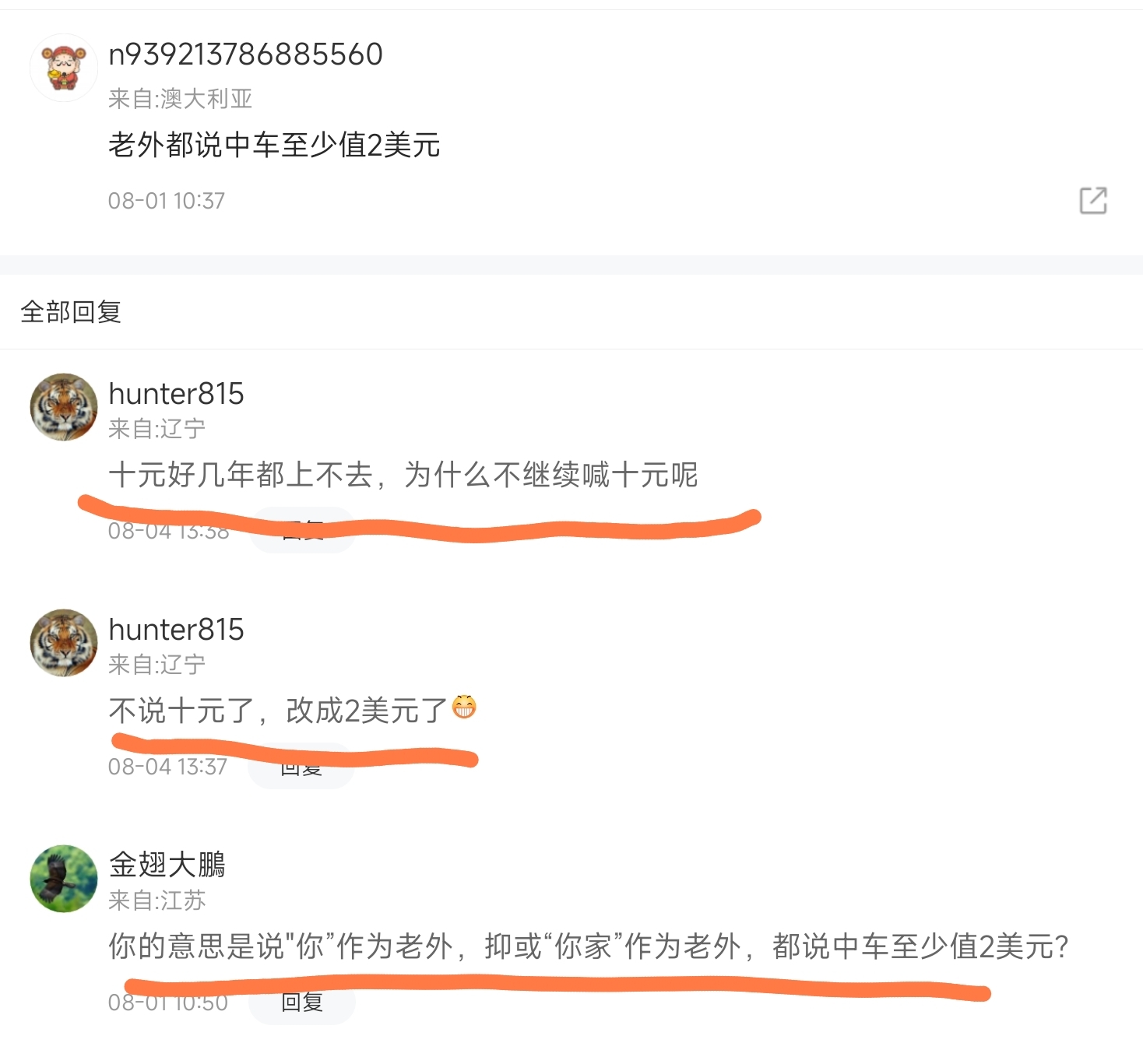Tap the share icon on the main post
Viewport: 1143px width, 1064px height.
1093,201
